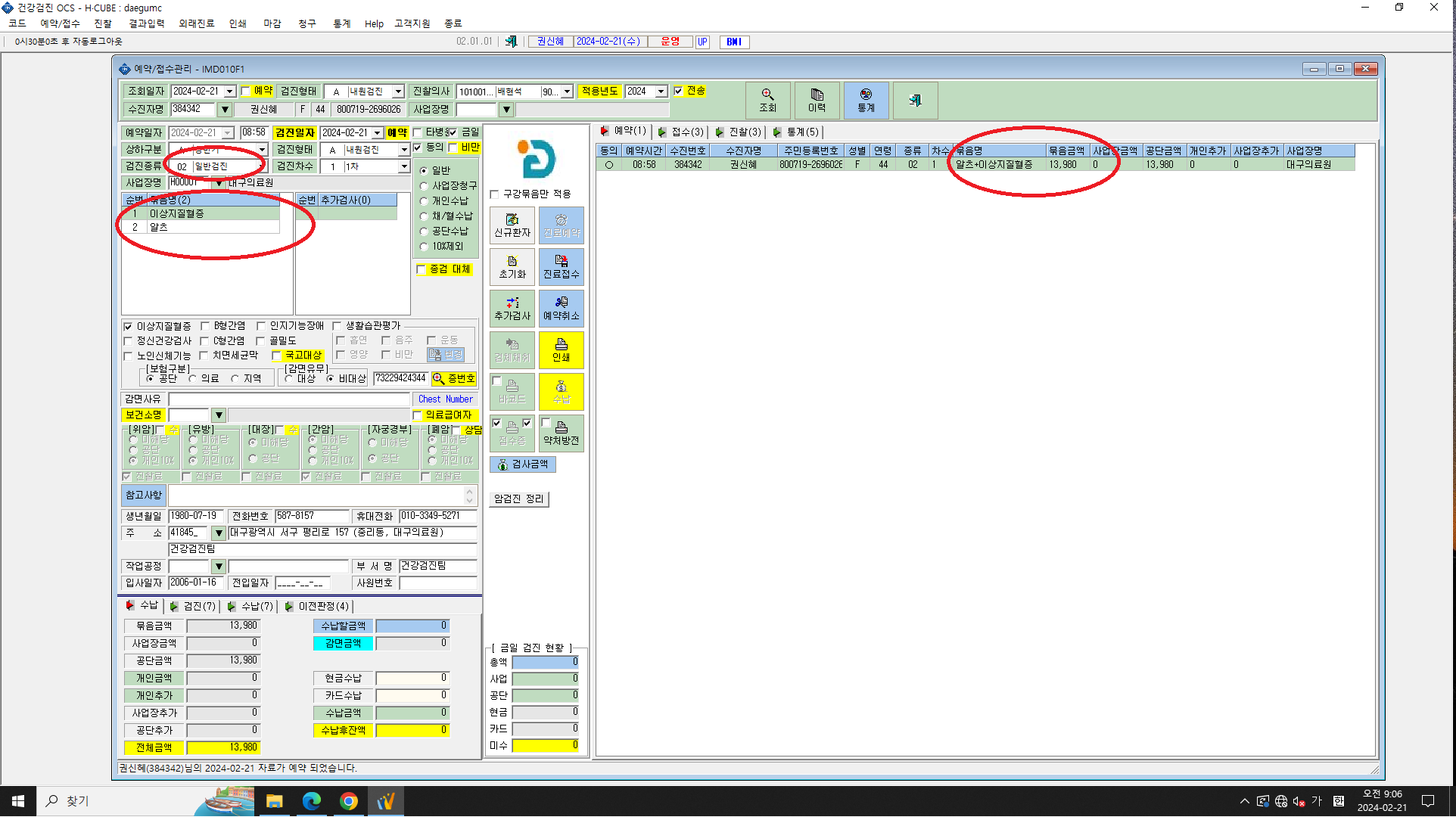The height and width of the screenshot is (817, 1456).
Task: Click the 암검진 정리 button
Action: click(x=519, y=499)
